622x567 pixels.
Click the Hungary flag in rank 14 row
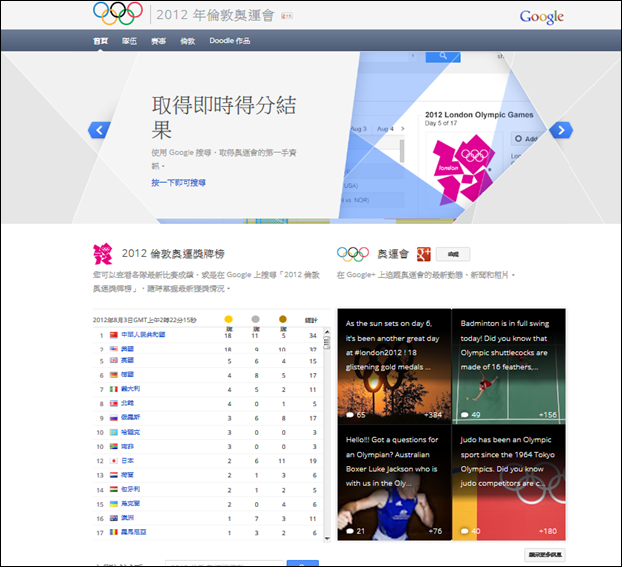[114, 489]
